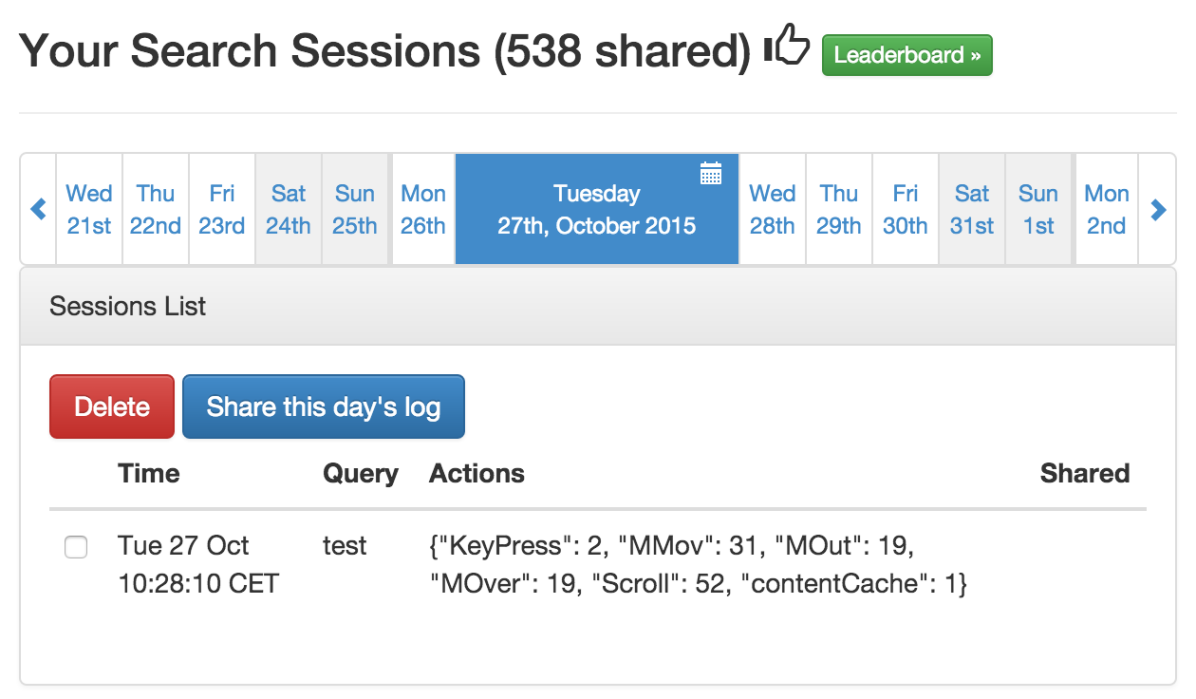Select the Fri 30th date tab
The height and width of the screenshot is (699, 1196).
(x=905, y=209)
